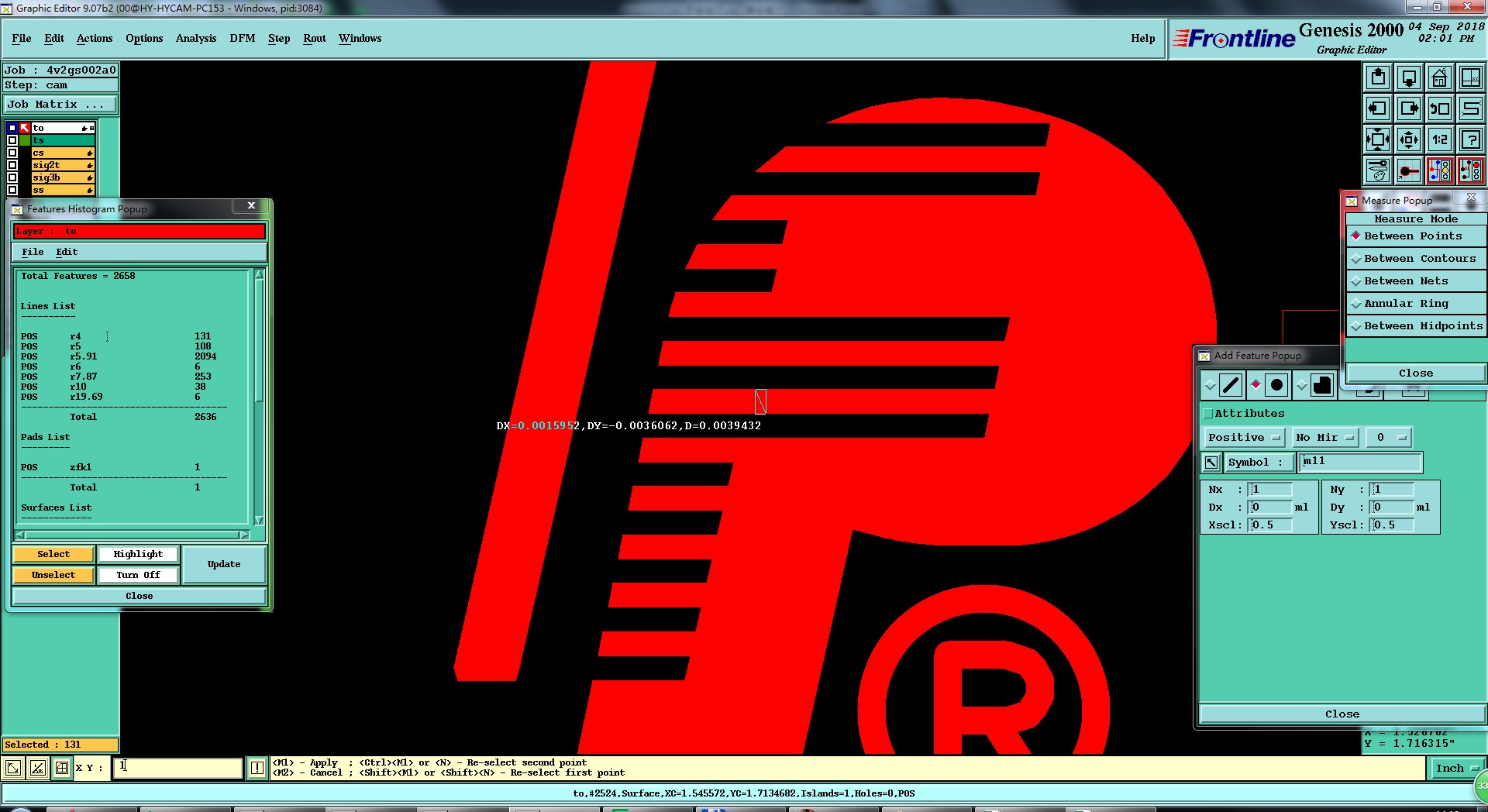Viewport: 1488px width, 812px height.
Task: Click the first icon beside XY input
Action: [x=13, y=768]
